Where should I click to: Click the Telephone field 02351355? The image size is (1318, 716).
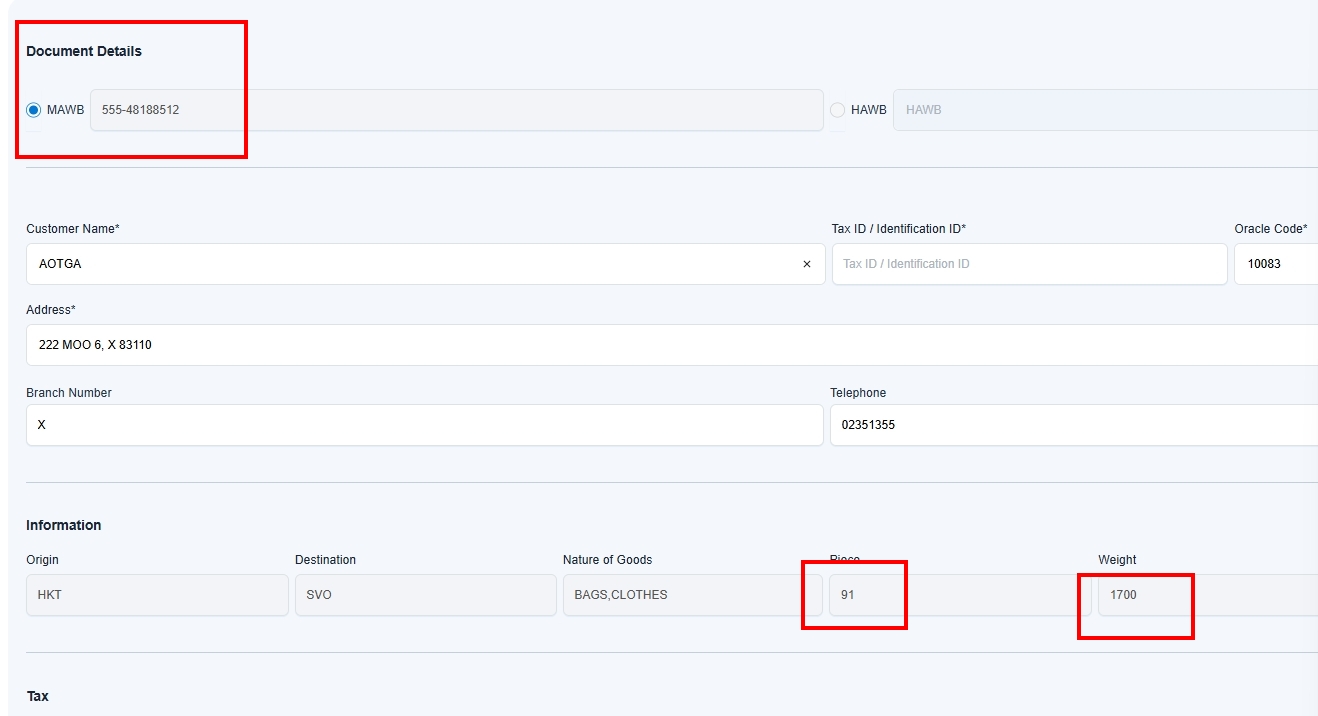1072,425
